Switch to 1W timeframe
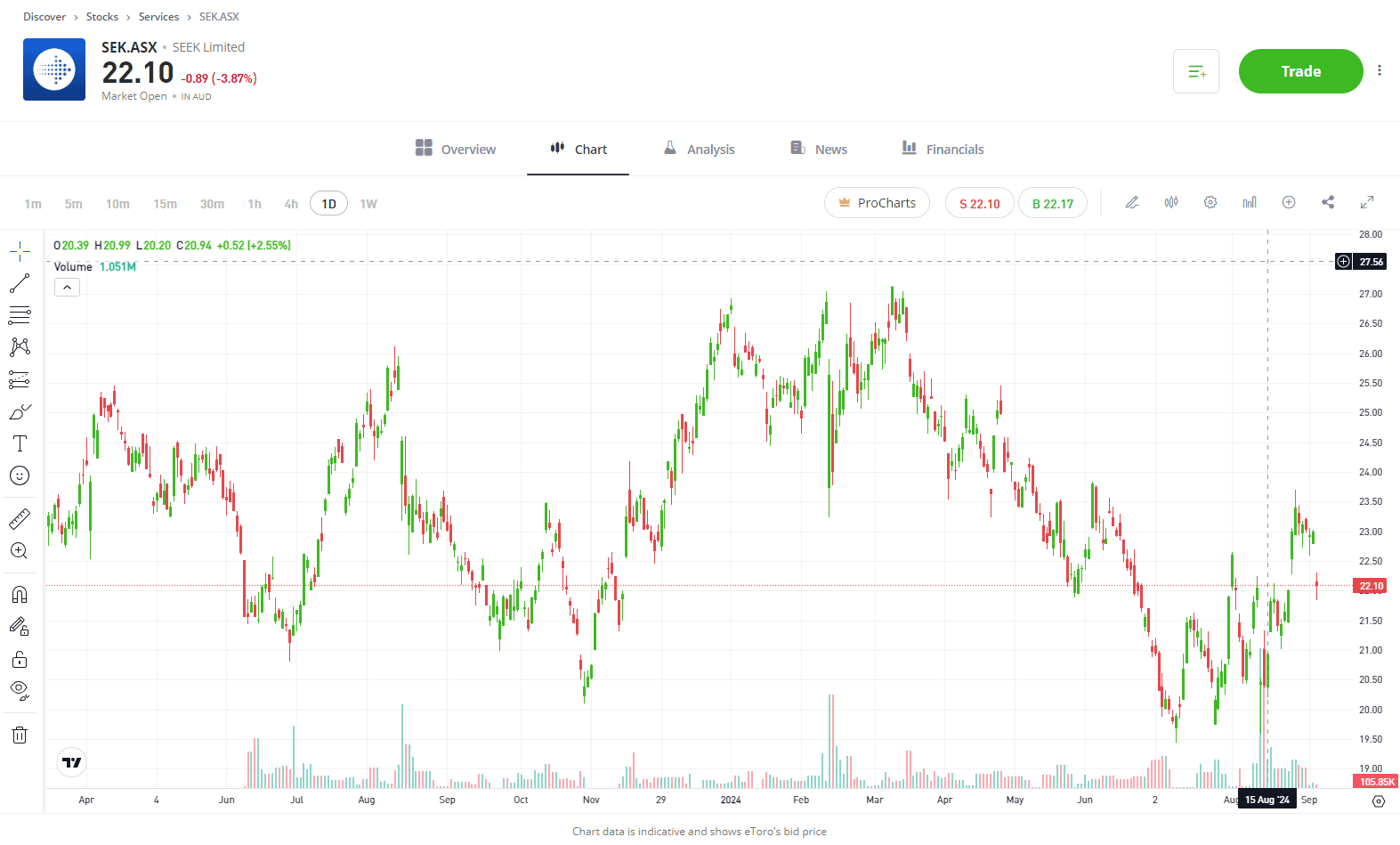 (368, 204)
